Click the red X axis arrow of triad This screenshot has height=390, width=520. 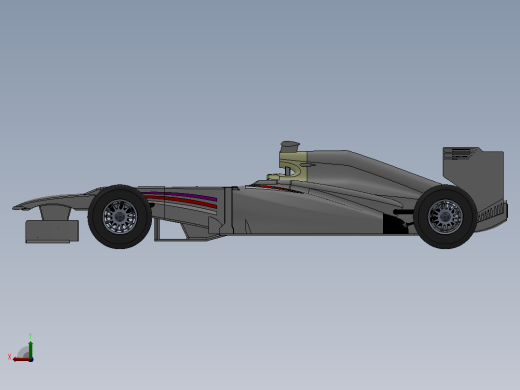[21, 360]
